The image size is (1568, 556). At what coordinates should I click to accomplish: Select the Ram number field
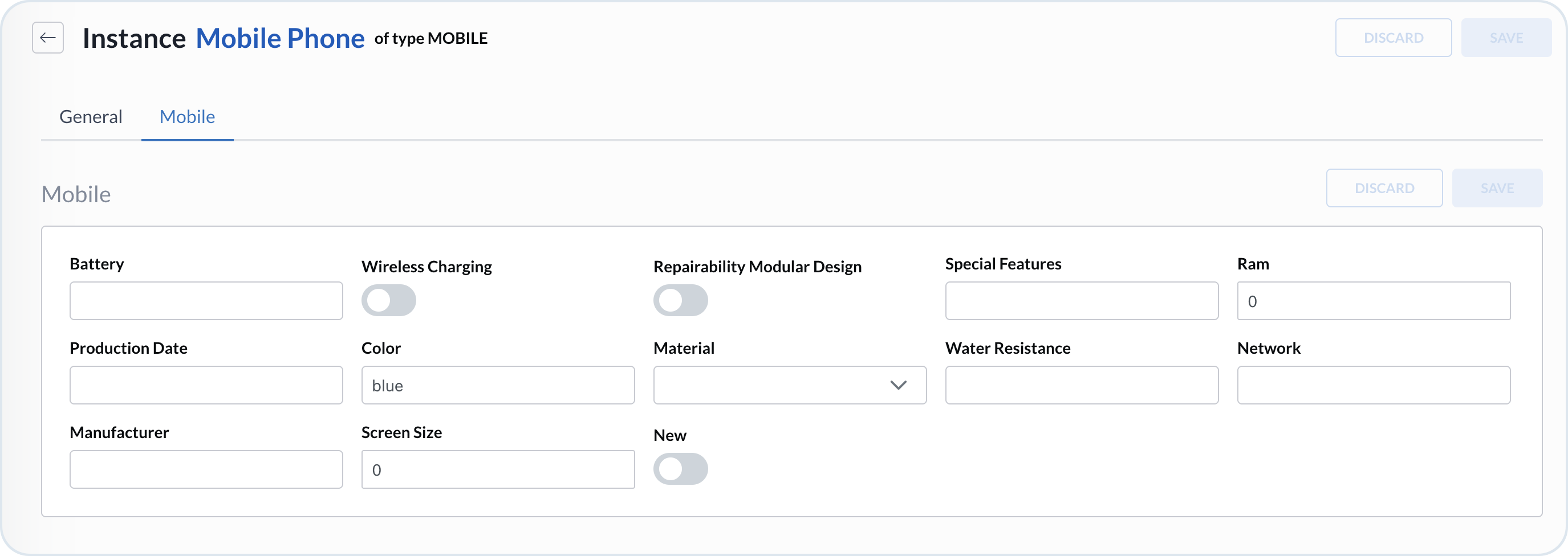(x=1373, y=301)
